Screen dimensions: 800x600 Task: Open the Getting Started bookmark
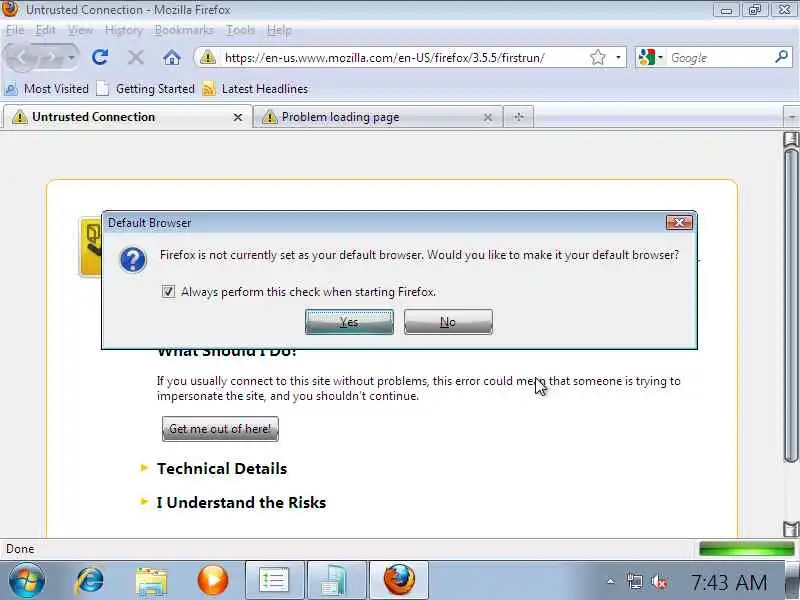click(146, 89)
